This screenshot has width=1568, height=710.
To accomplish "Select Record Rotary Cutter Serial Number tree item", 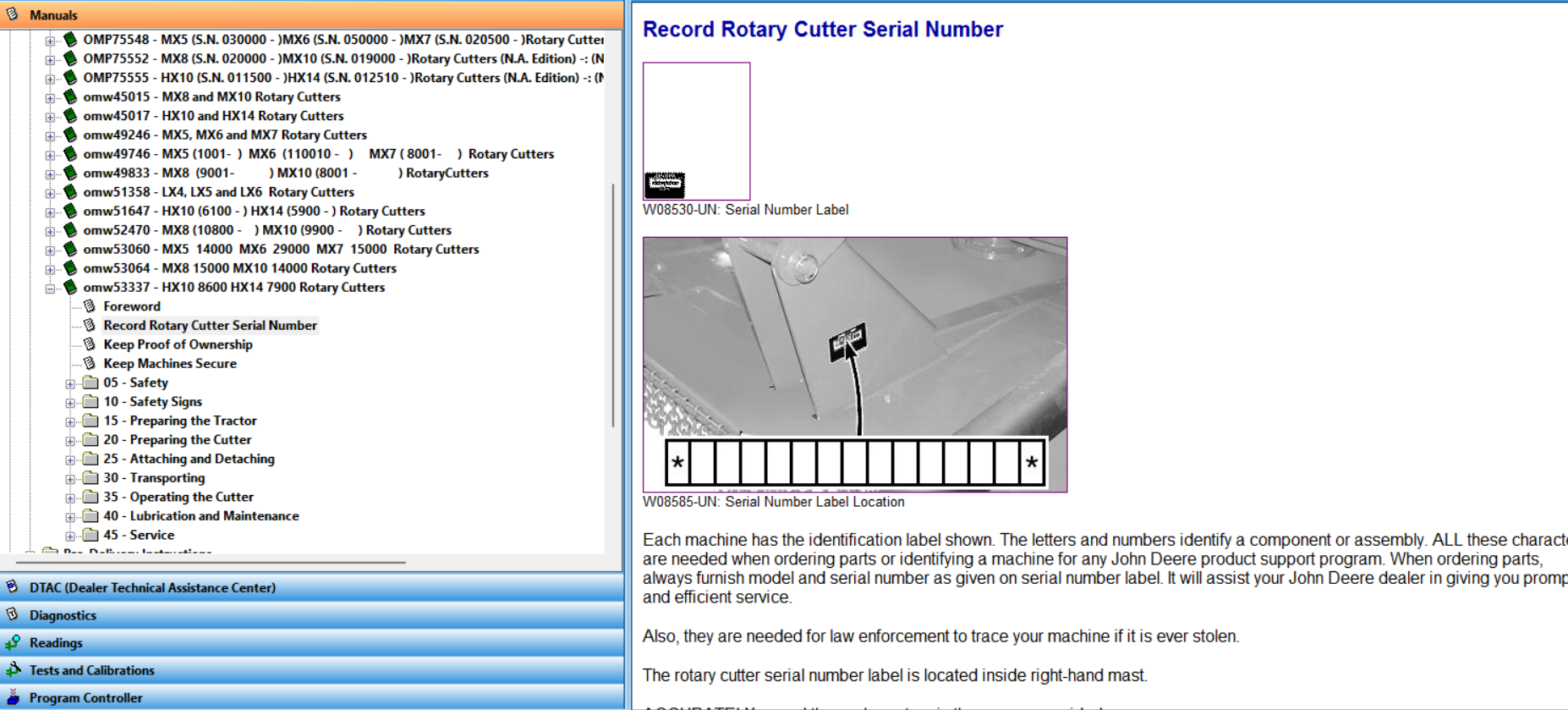I will pos(210,325).
